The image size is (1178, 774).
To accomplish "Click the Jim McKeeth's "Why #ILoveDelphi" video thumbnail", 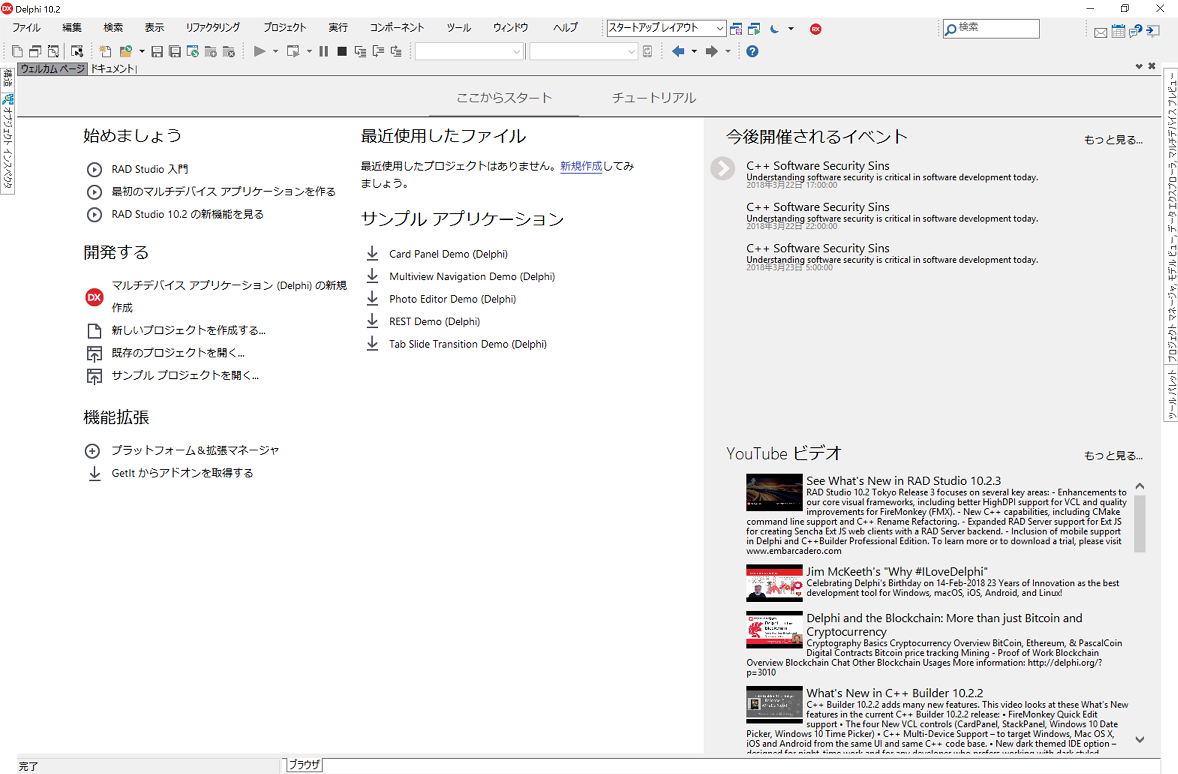I will pyautogui.click(x=774, y=583).
